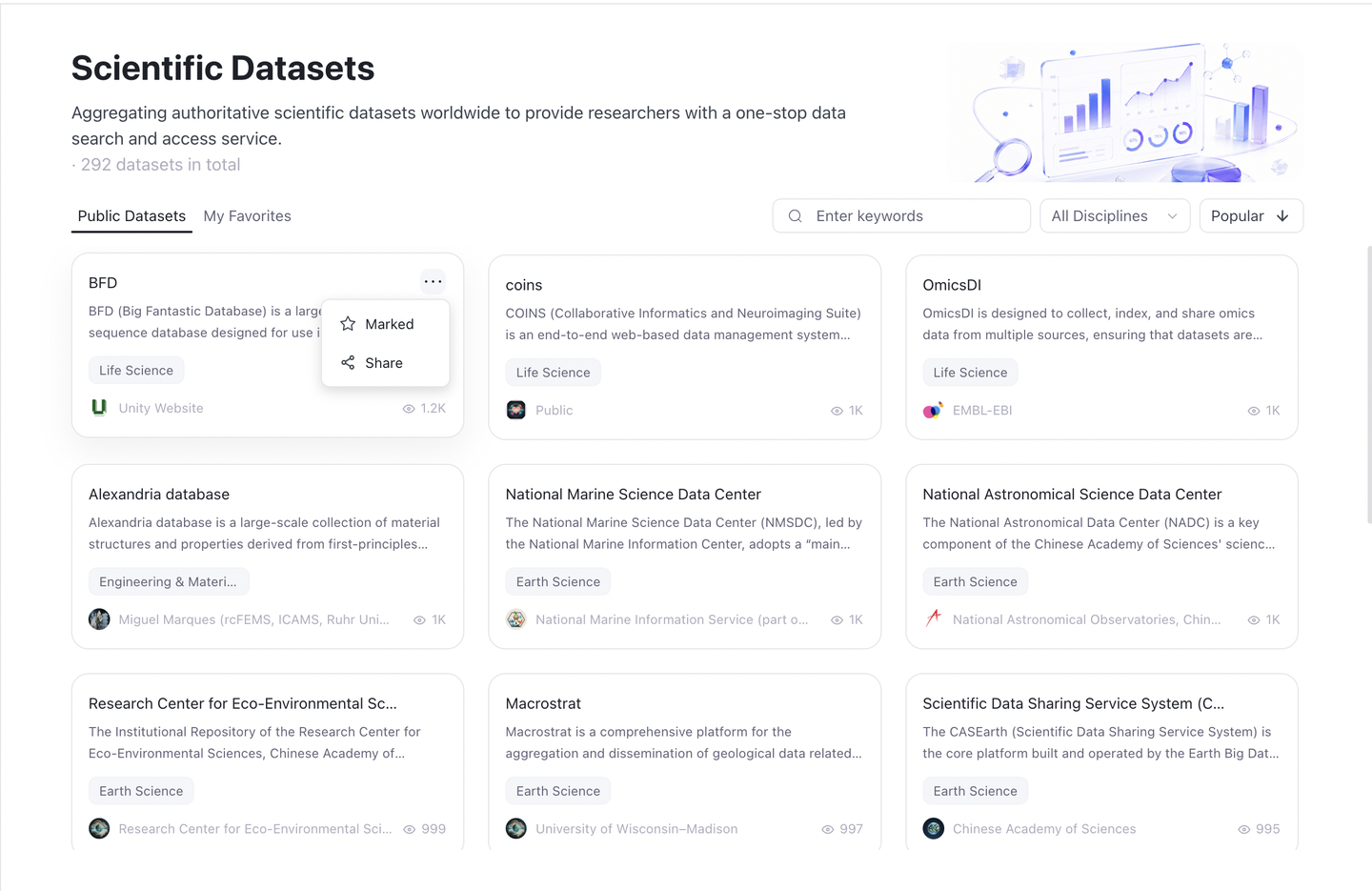Expand the All Disciplines dropdown

[x=1115, y=216]
